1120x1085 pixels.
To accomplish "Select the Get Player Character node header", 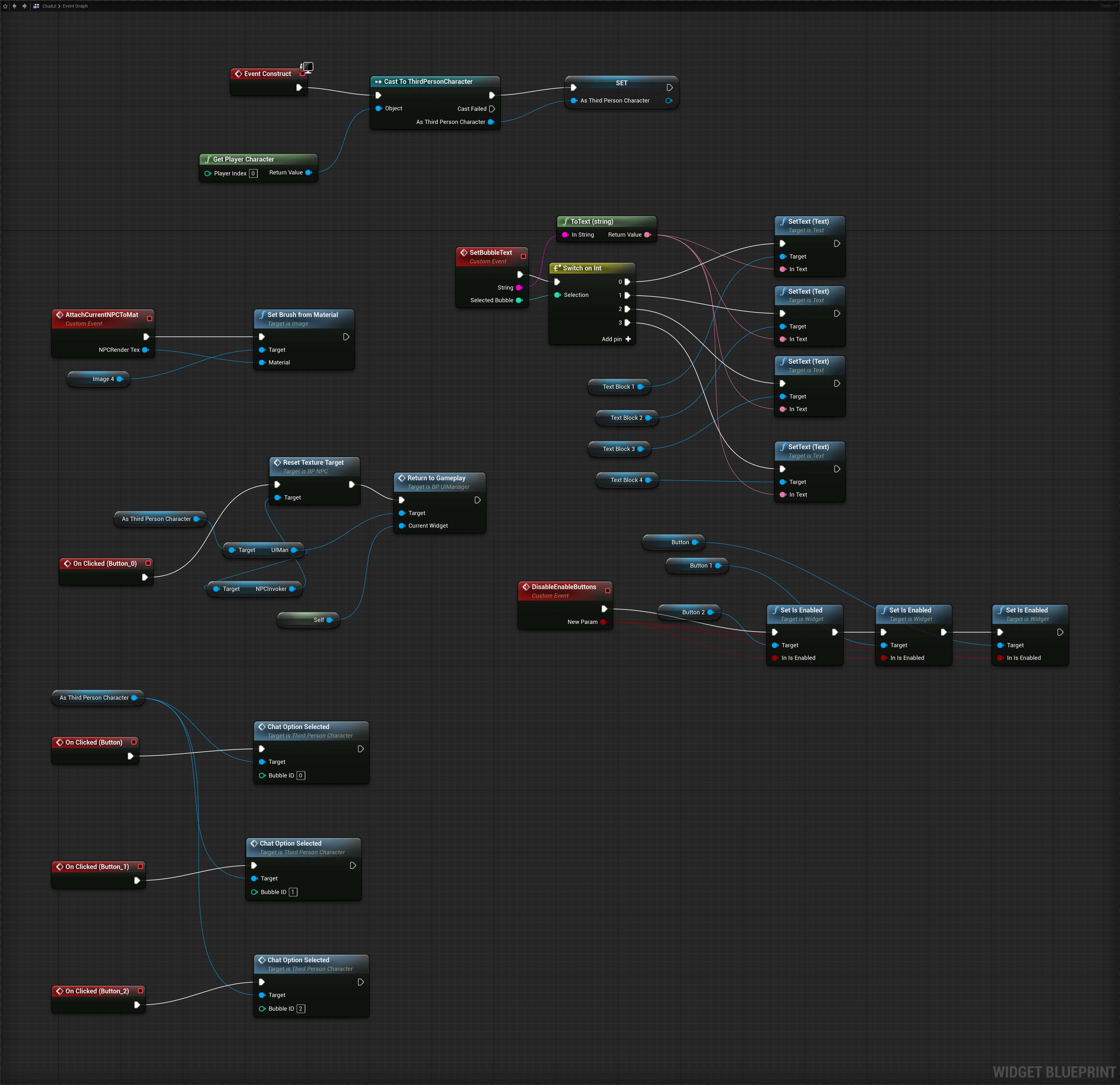I will (243, 159).
